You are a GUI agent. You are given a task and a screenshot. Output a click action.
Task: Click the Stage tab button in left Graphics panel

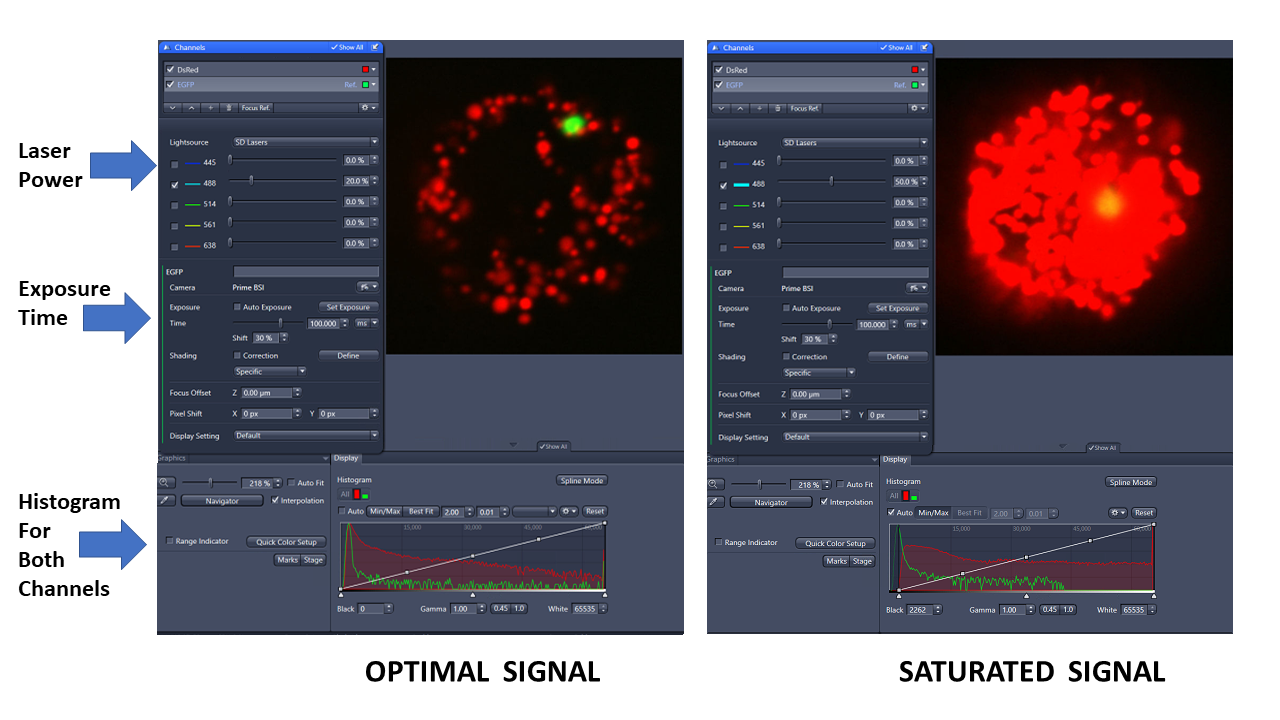[x=313, y=560]
